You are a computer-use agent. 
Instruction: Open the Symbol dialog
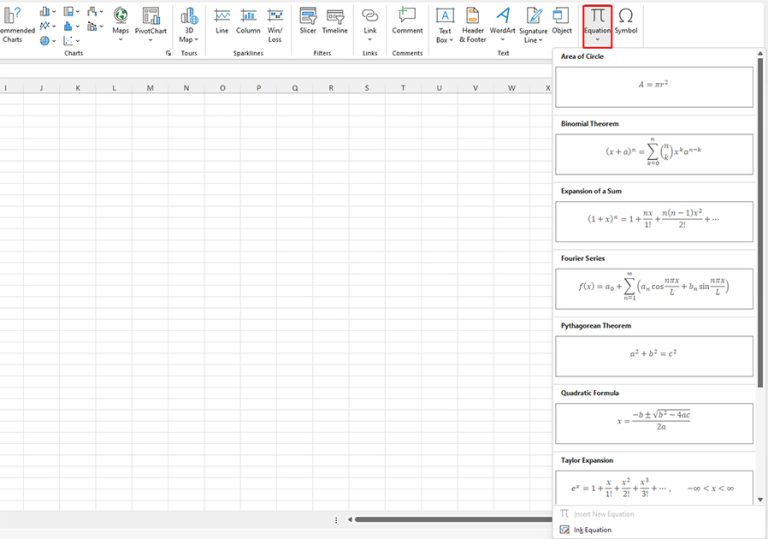[626, 21]
